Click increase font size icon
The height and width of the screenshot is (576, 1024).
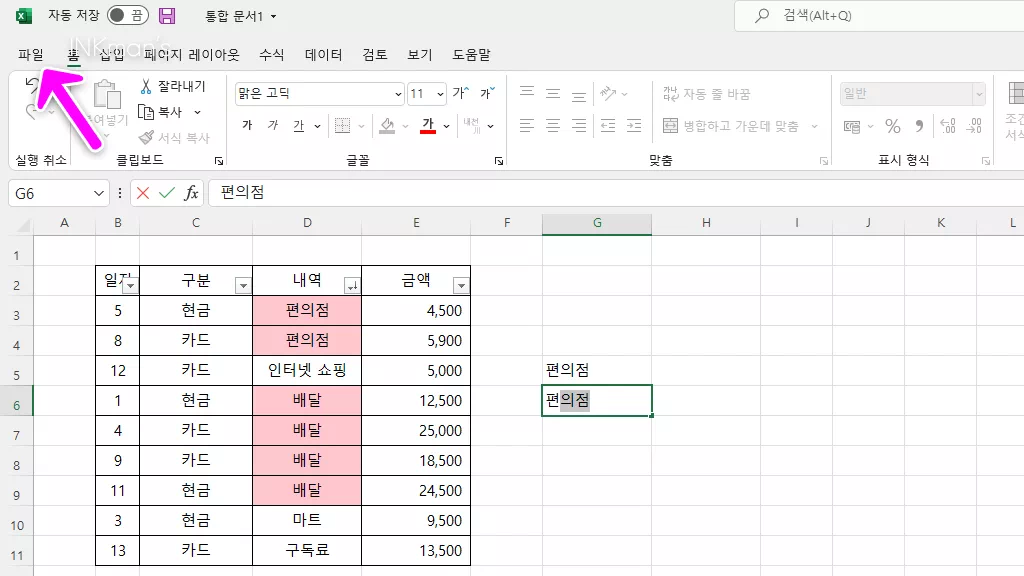point(460,93)
